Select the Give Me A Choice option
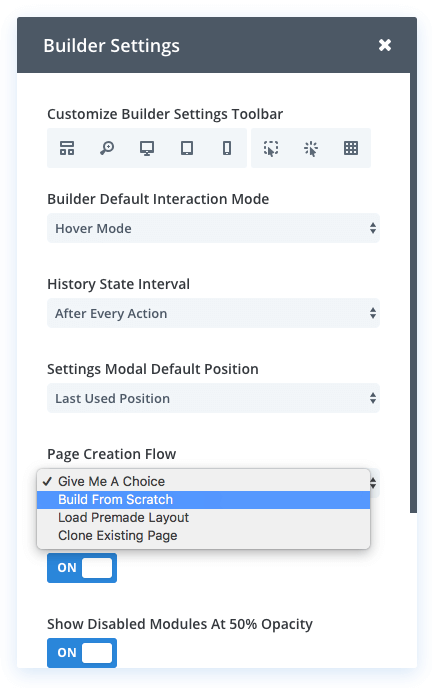This screenshot has height=688, width=432. coord(204,482)
